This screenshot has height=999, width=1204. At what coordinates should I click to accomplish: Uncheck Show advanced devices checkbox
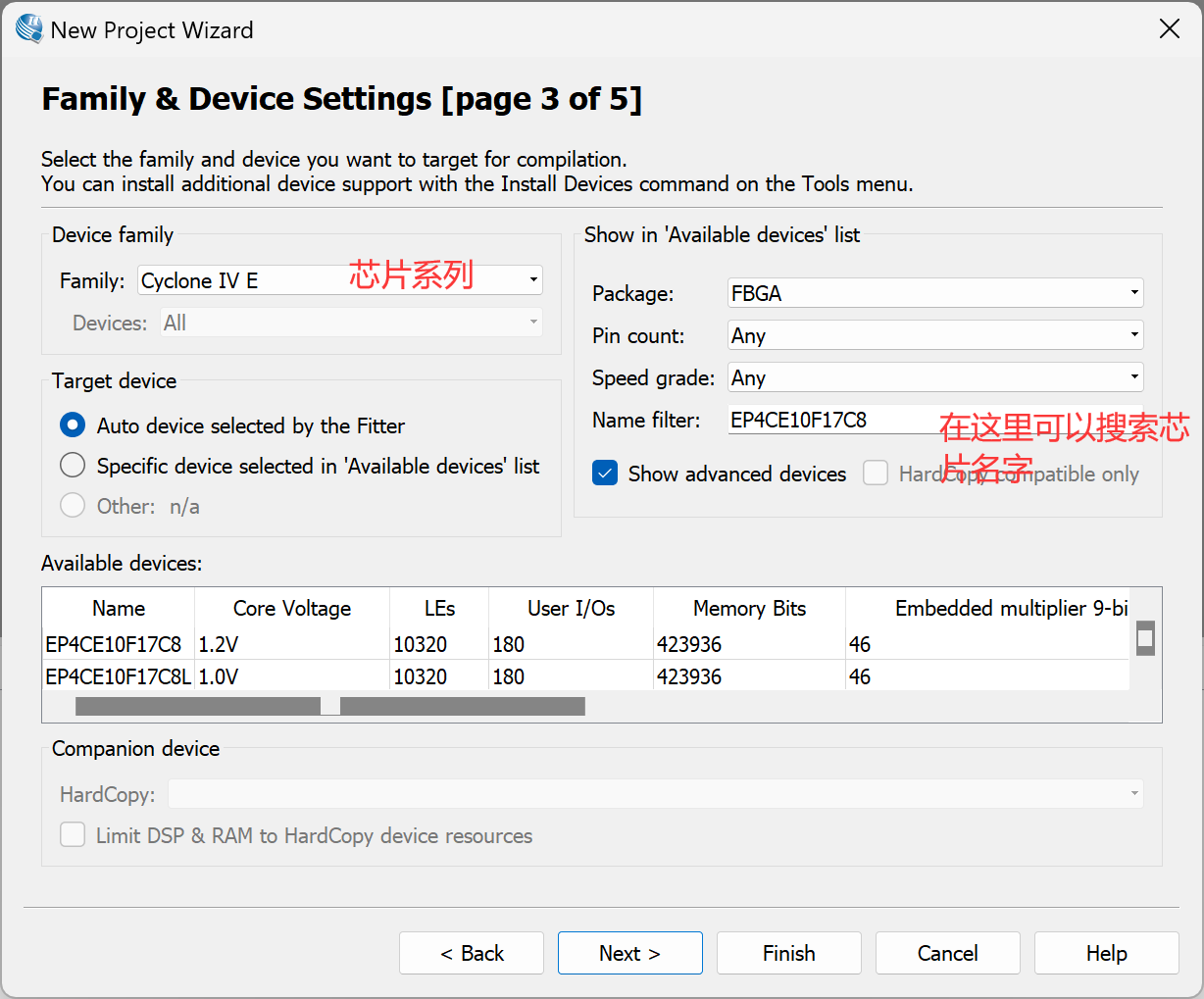(605, 474)
